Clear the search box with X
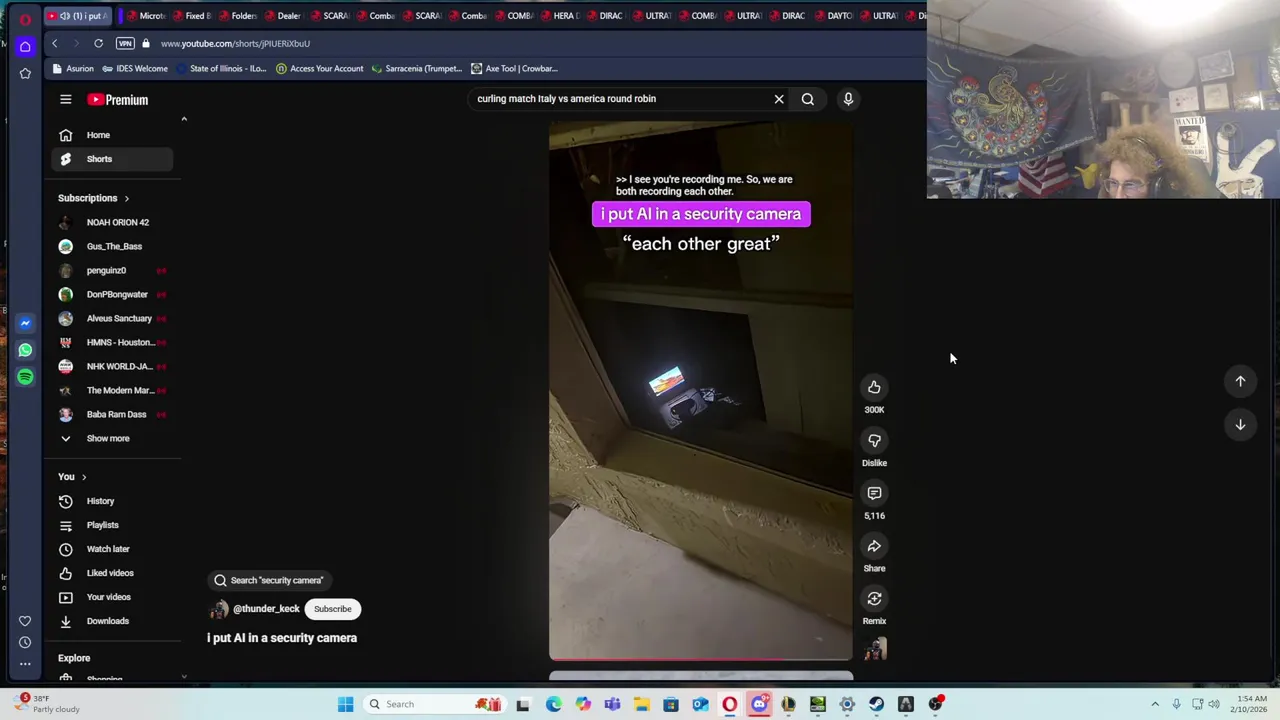The image size is (1280, 720). (x=779, y=99)
